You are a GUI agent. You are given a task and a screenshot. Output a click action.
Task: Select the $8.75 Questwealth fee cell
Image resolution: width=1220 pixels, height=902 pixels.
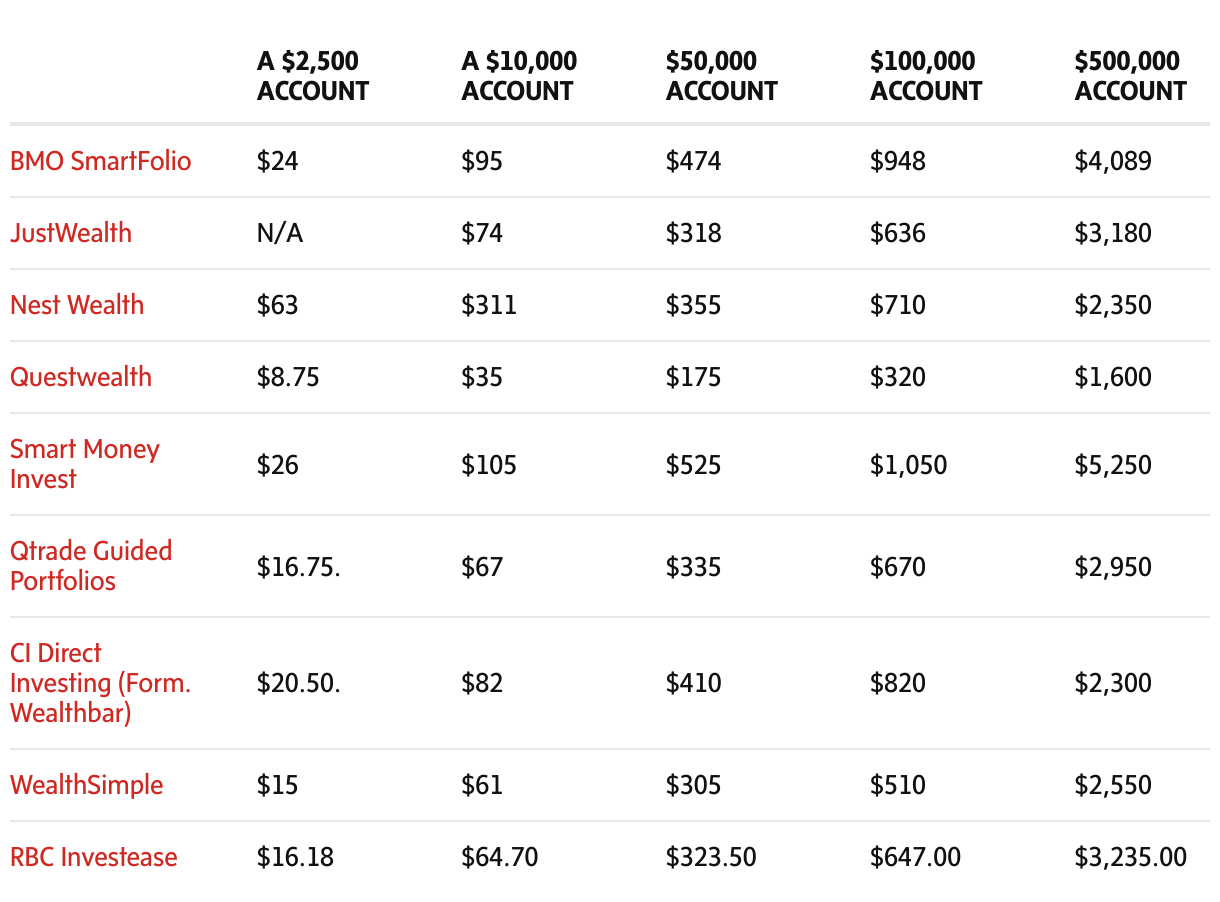pyautogui.click(x=288, y=377)
